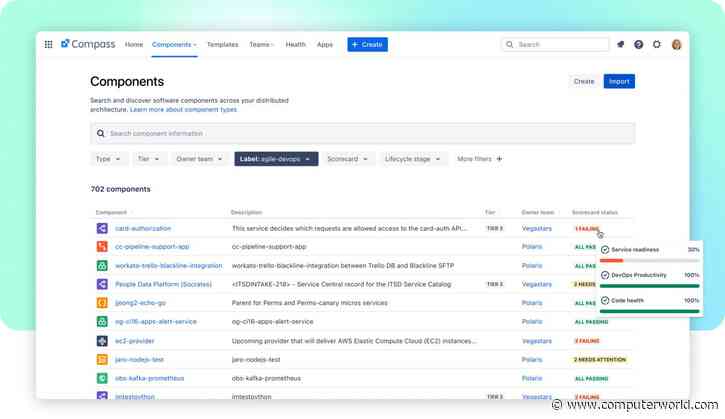Click the cc-pipeline-support-app component icon
The width and height of the screenshot is (725, 419).
[x=102, y=246]
